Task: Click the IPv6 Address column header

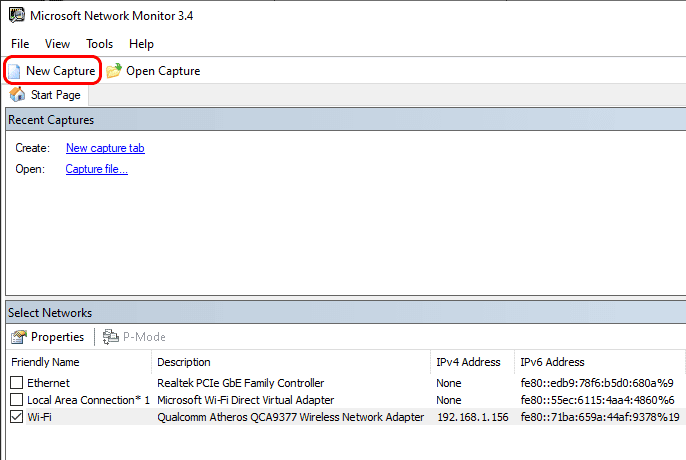Action: tap(552, 362)
